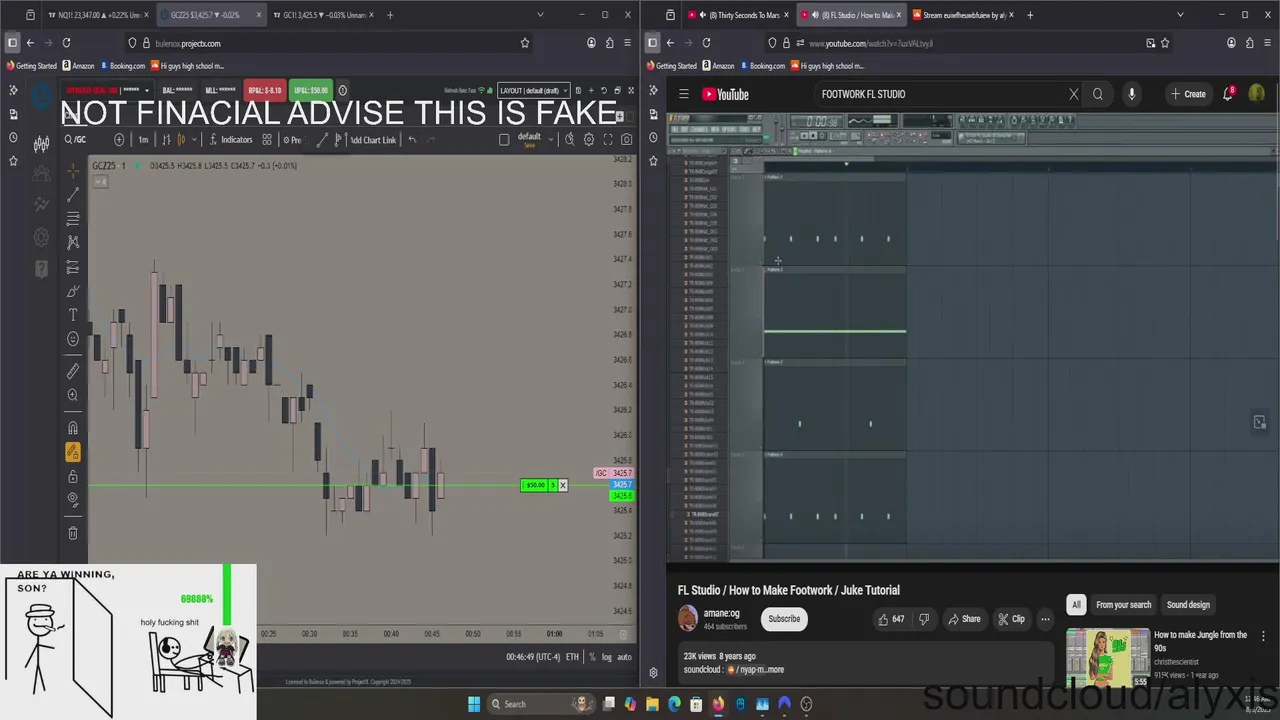1280x720 pixels.
Task: Open chart settings gear in toolbar
Action: point(589,140)
